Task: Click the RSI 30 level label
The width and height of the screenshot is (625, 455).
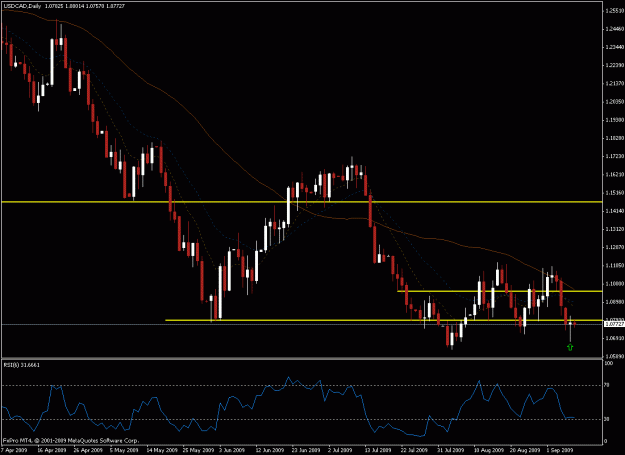Action: (x=607, y=419)
